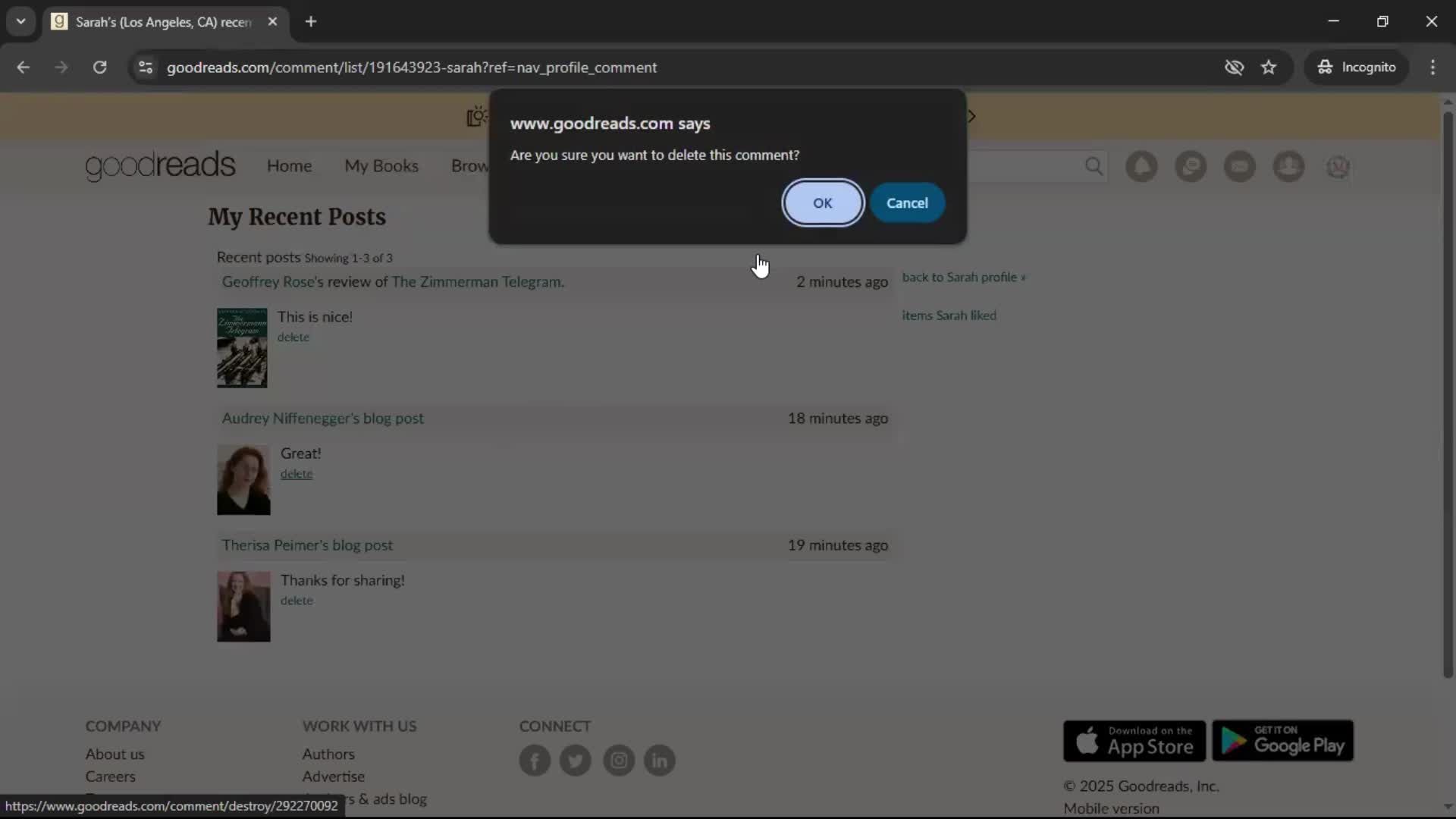
Task: Open the Advertise footer link
Action: [x=333, y=777]
